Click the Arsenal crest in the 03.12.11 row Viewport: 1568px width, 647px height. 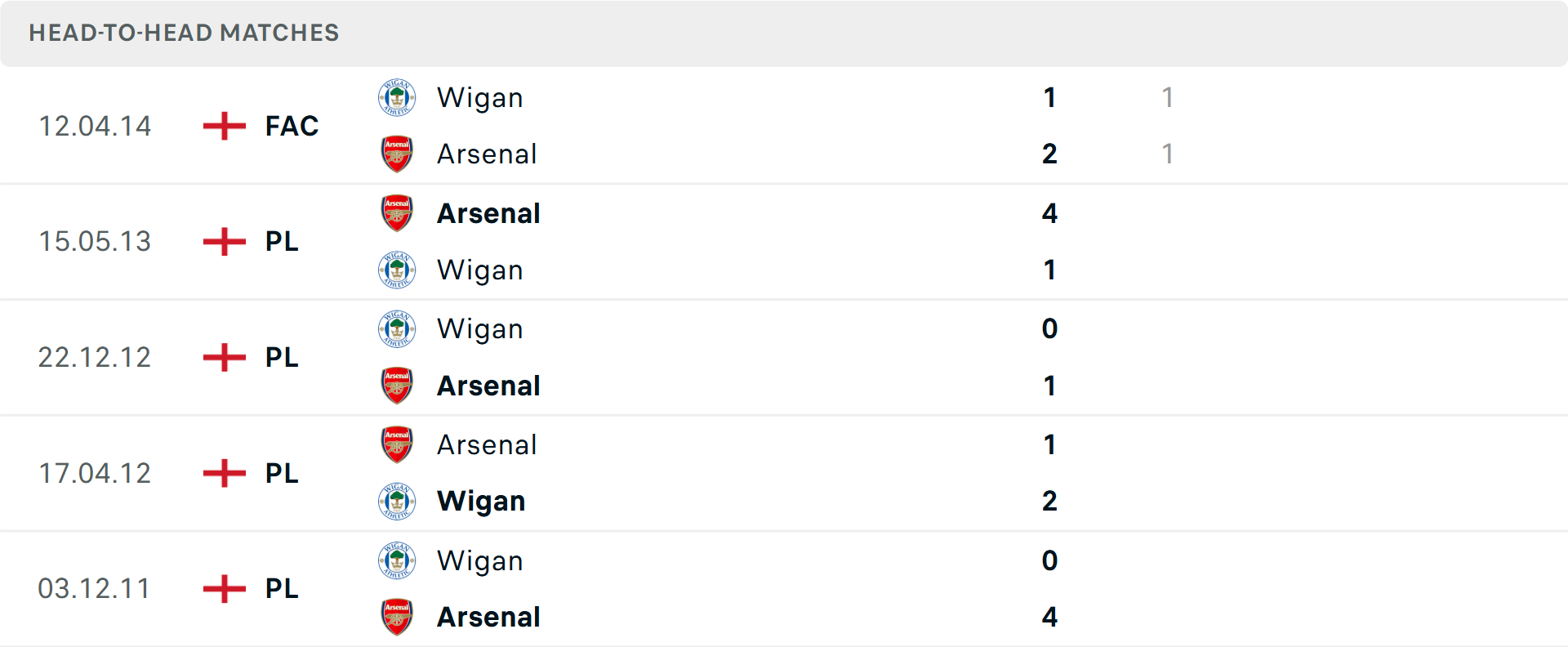coord(397,617)
